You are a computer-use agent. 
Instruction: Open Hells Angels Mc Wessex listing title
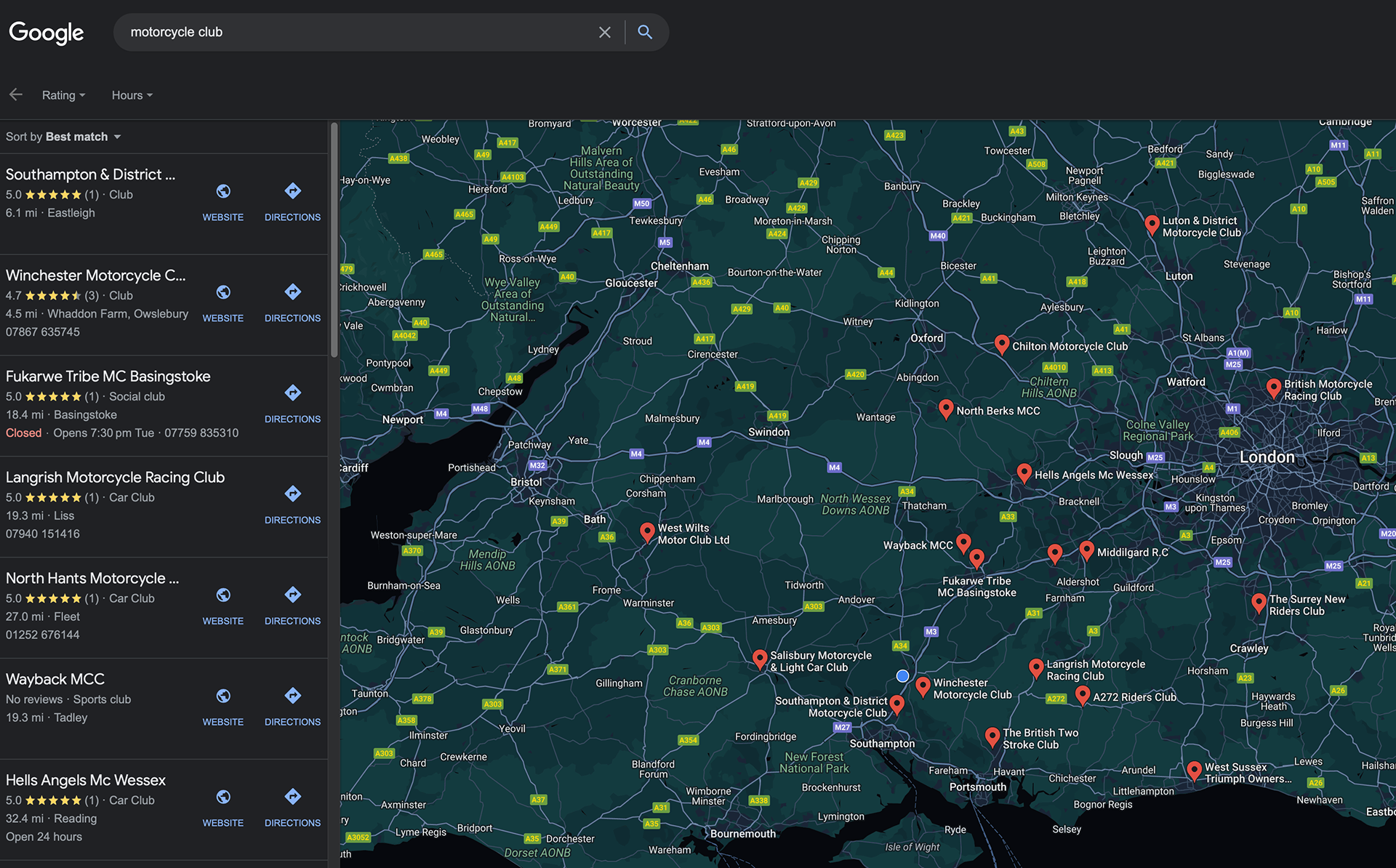(86, 781)
